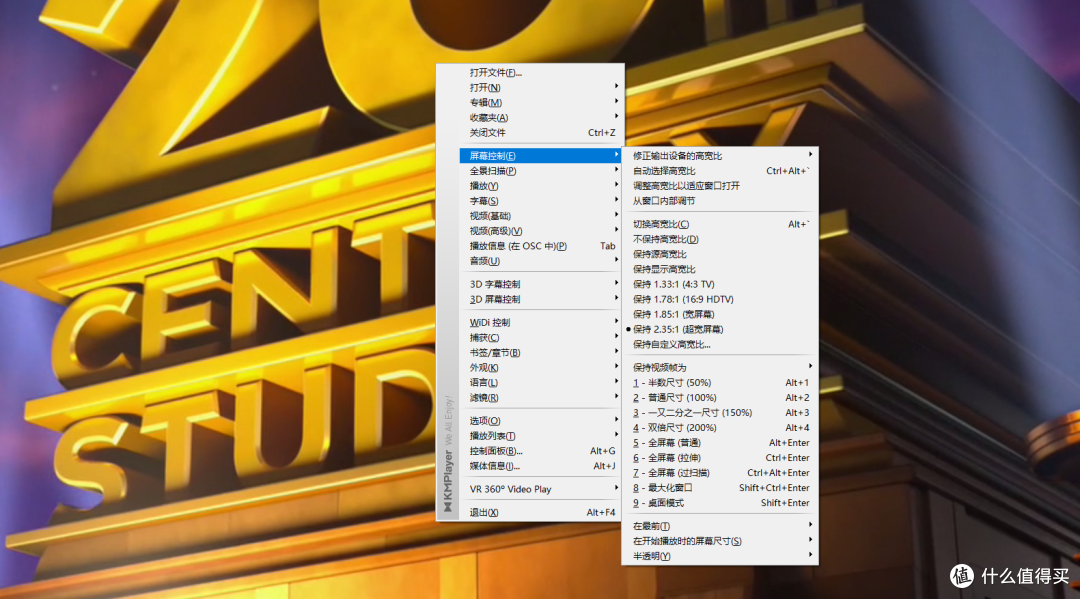Open 播放列表(T) submenu
The width and height of the screenshot is (1080, 599).
(541, 436)
